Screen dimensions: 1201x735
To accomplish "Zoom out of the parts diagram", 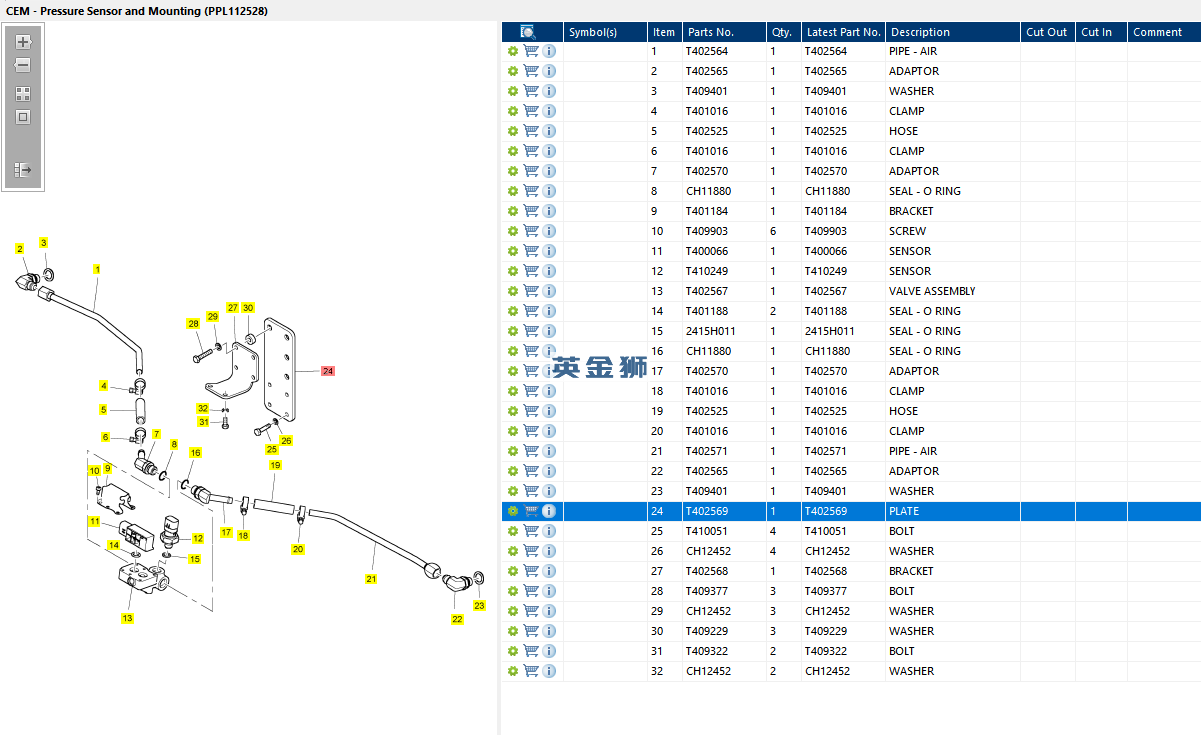I will [23, 65].
